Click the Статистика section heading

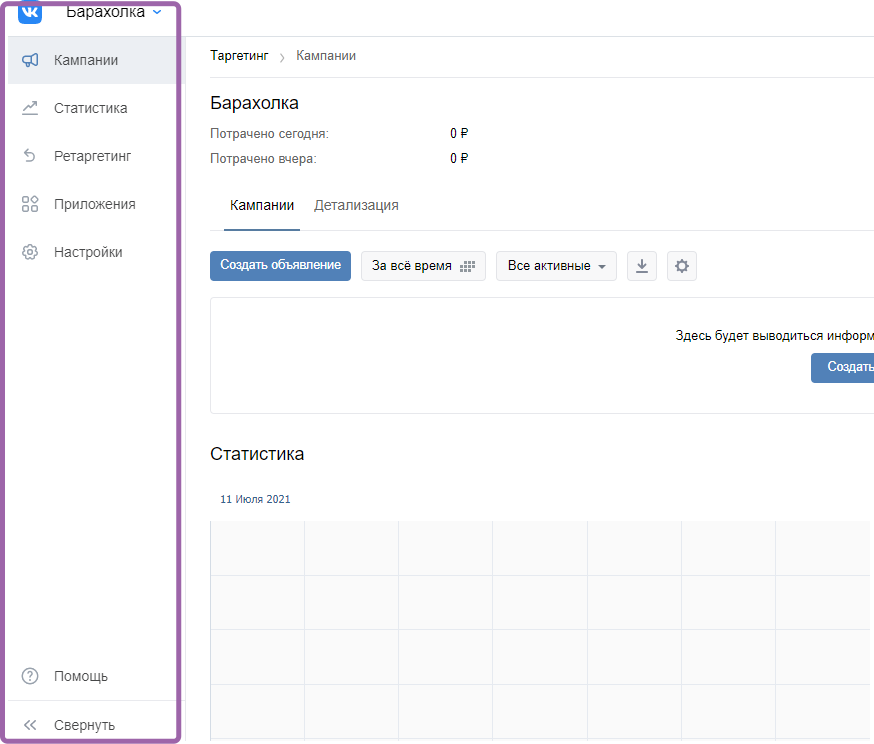(x=257, y=454)
